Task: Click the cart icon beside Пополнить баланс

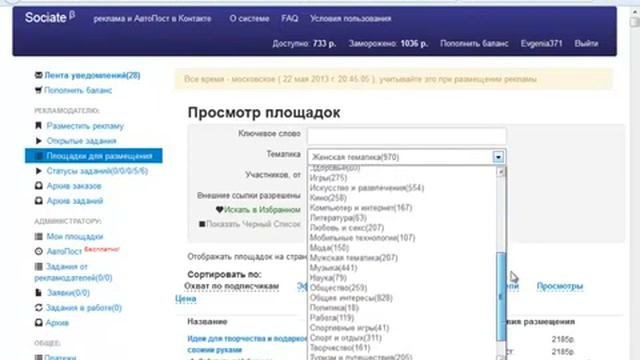Action: point(38,90)
